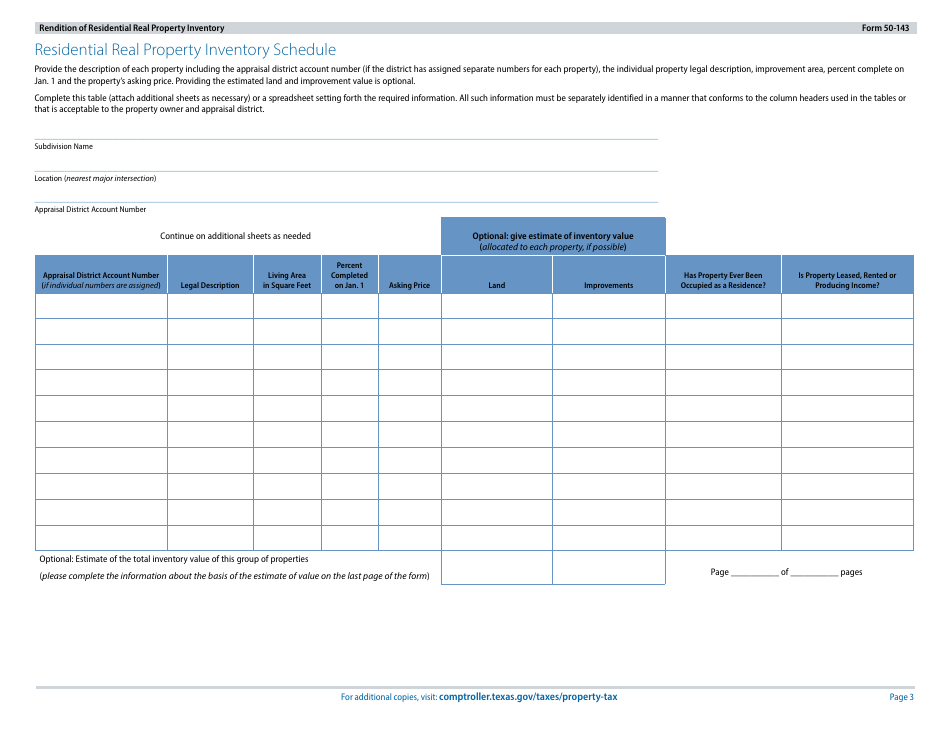Select first row Asking Price cell
The height and width of the screenshot is (735, 950).
pos(409,306)
